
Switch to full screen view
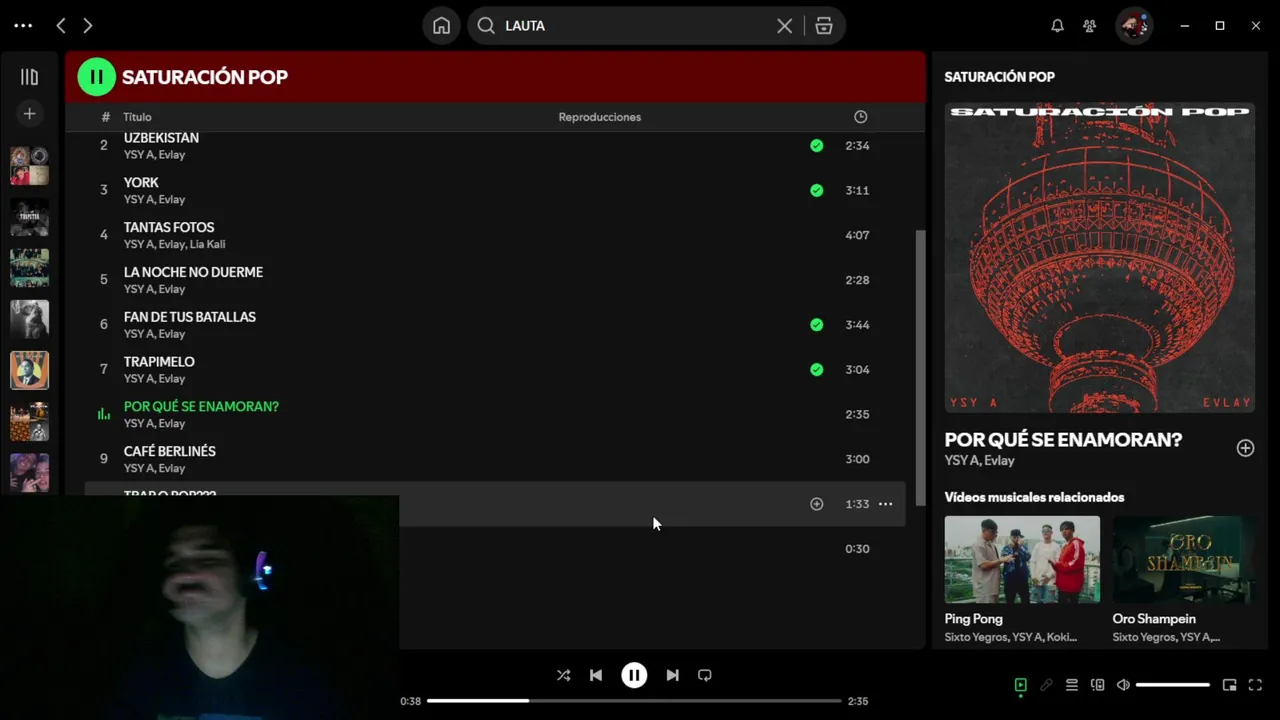coord(1256,685)
